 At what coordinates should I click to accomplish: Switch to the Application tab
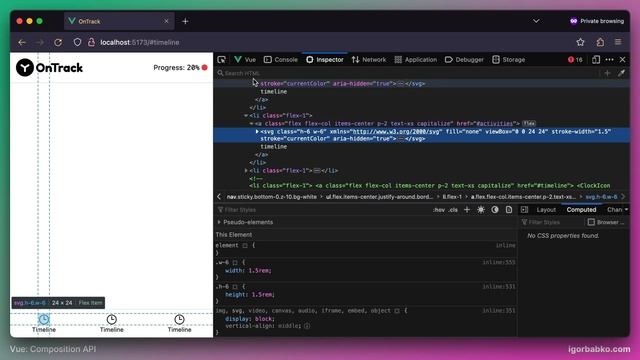(416, 60)
